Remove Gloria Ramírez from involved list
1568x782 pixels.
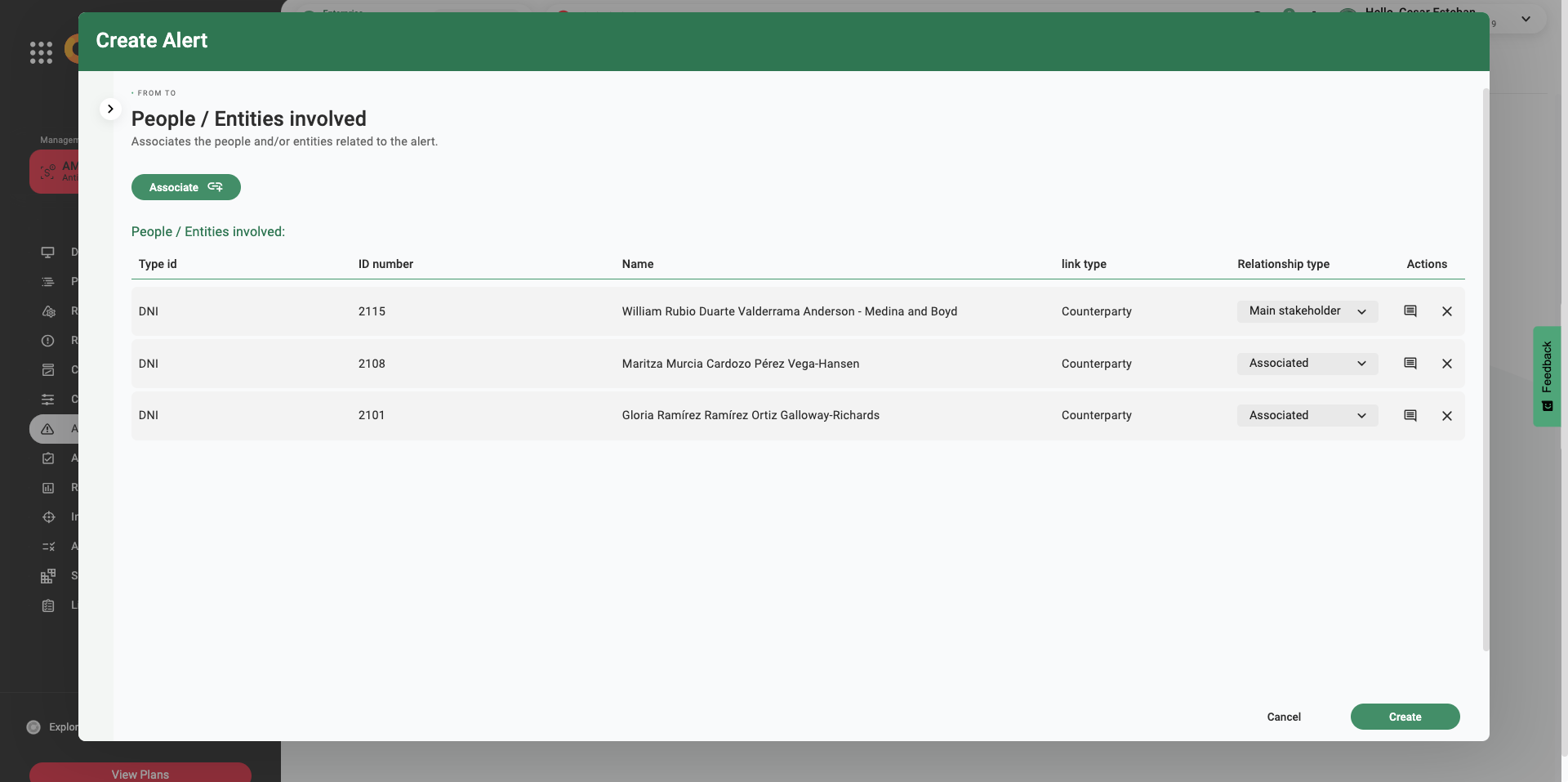(1446, 416)
